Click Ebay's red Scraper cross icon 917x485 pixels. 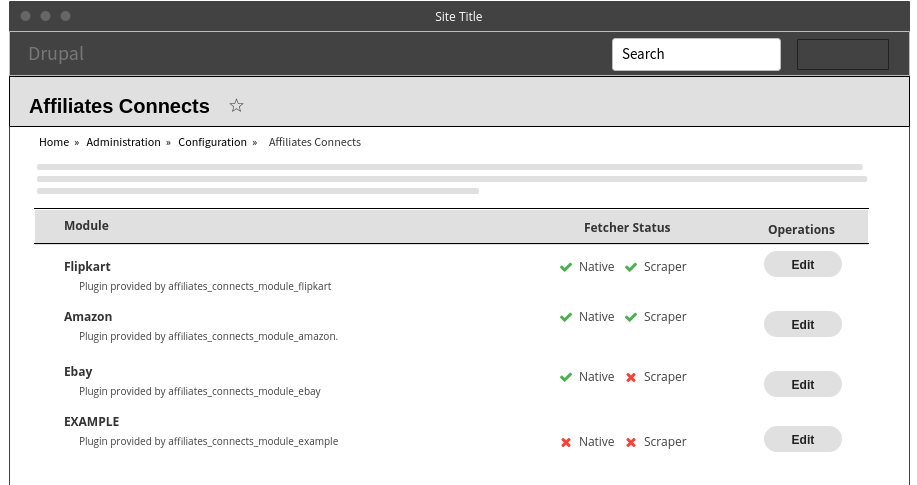coord(631,377)
